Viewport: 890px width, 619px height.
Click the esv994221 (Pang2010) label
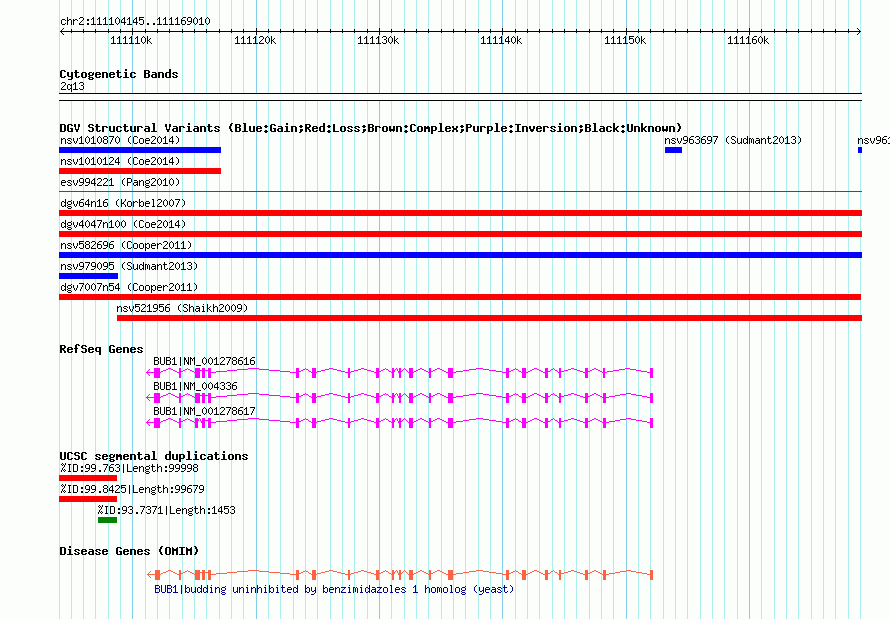[120, 182]
